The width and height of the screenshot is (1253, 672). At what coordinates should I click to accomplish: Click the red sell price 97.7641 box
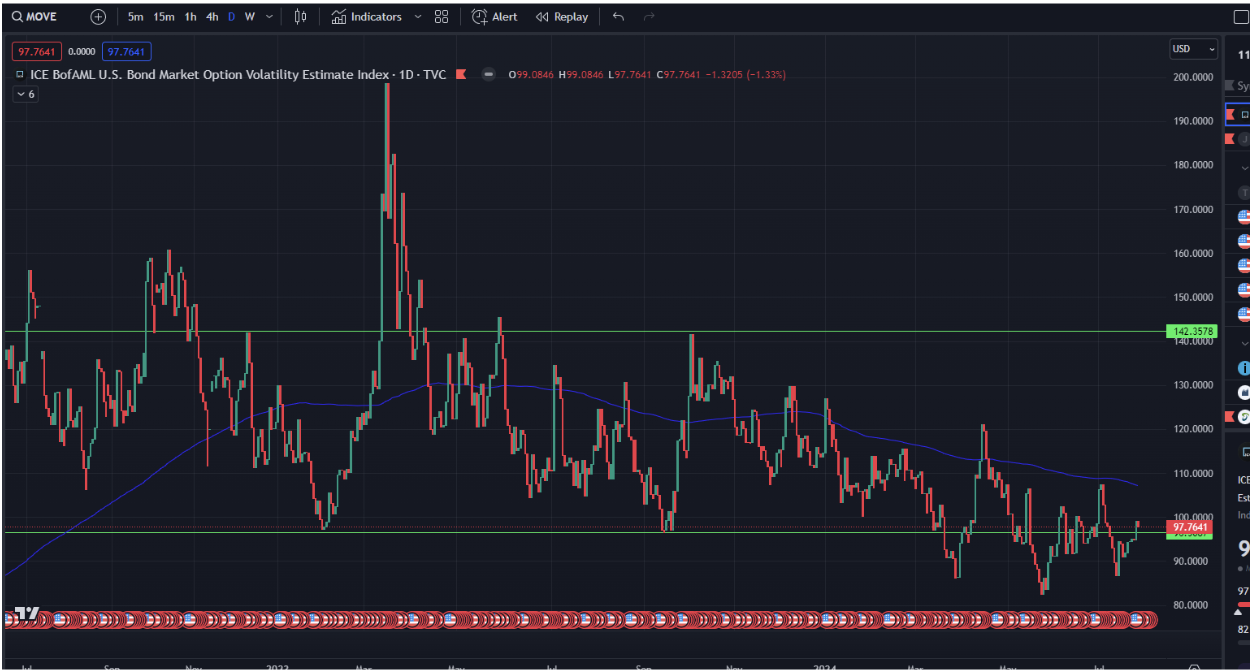pyautogui.click(x=37, y=52)
